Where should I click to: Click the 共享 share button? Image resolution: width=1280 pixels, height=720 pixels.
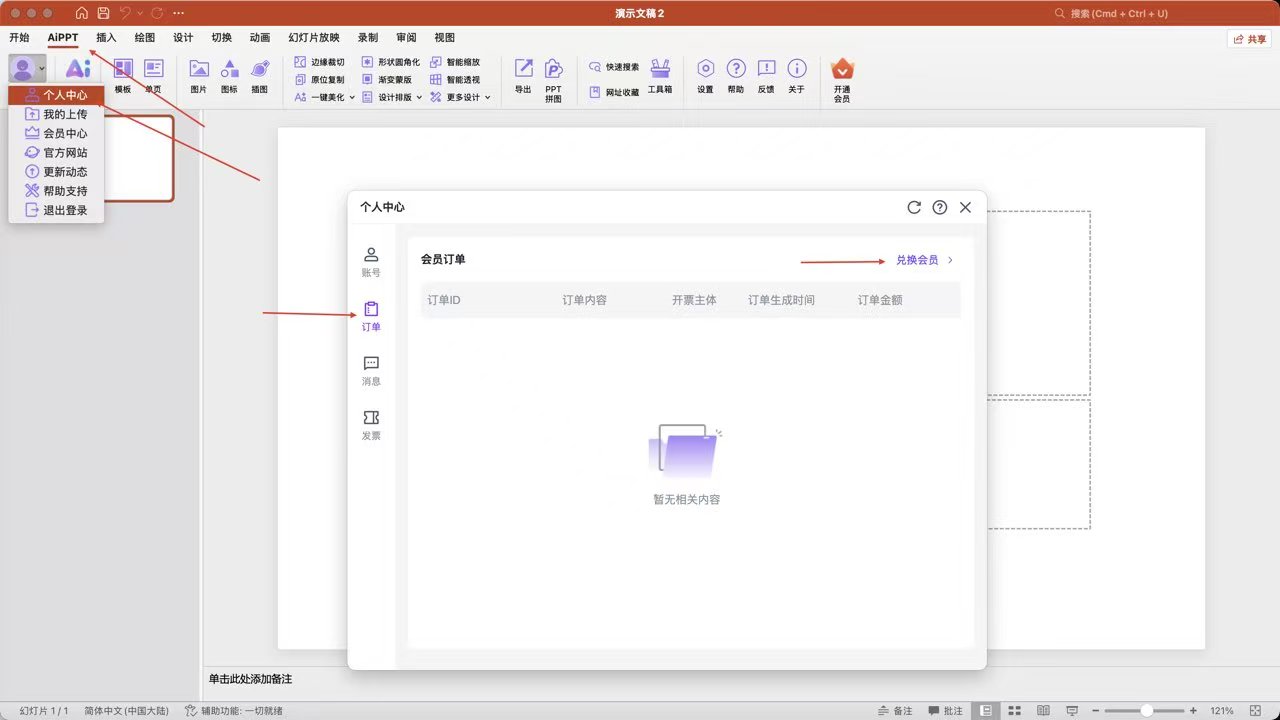pyautogui.click(x=1250, y=39)
